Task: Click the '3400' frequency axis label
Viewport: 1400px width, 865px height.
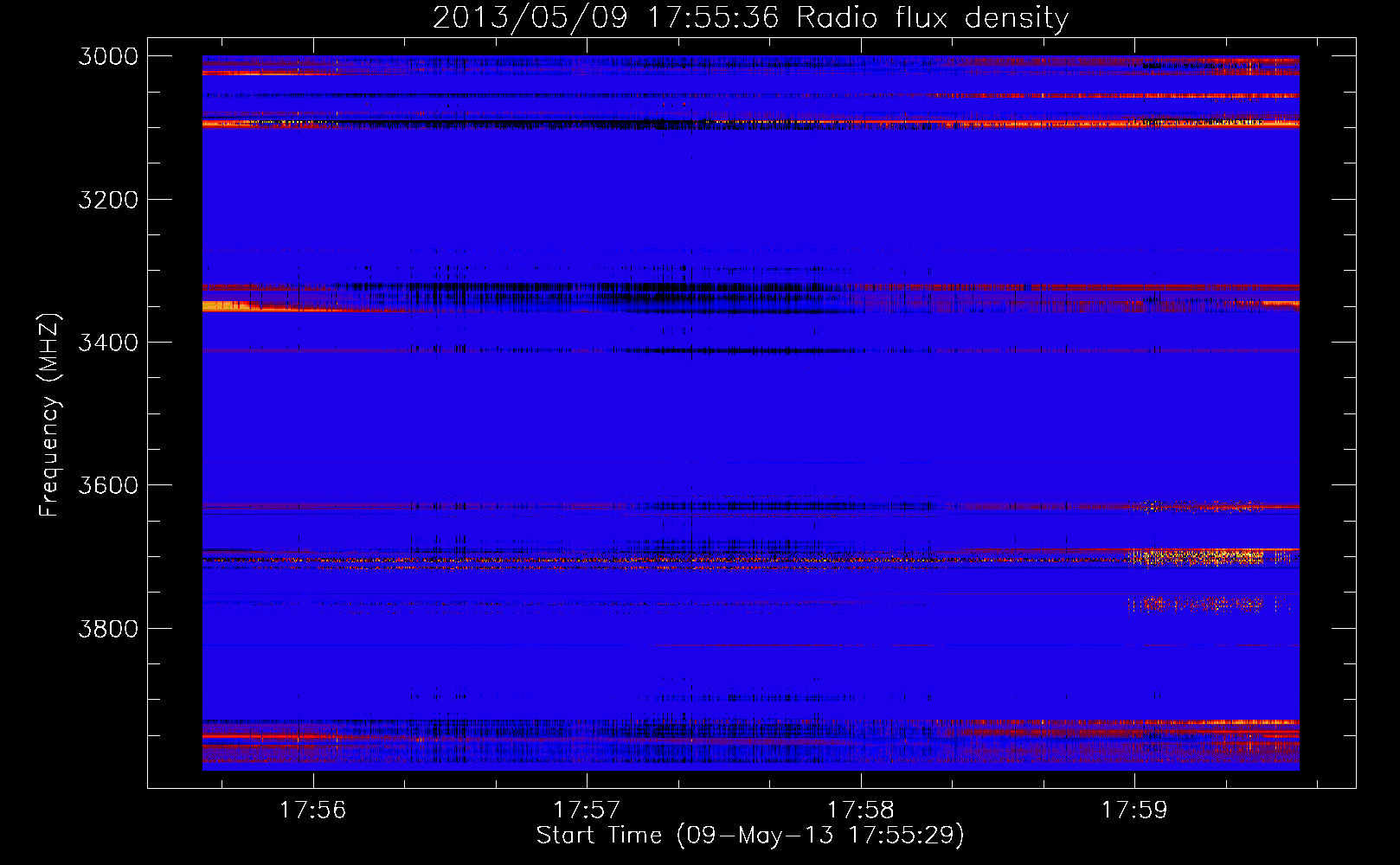Action: pyautogui.click(x=108, y=343)
